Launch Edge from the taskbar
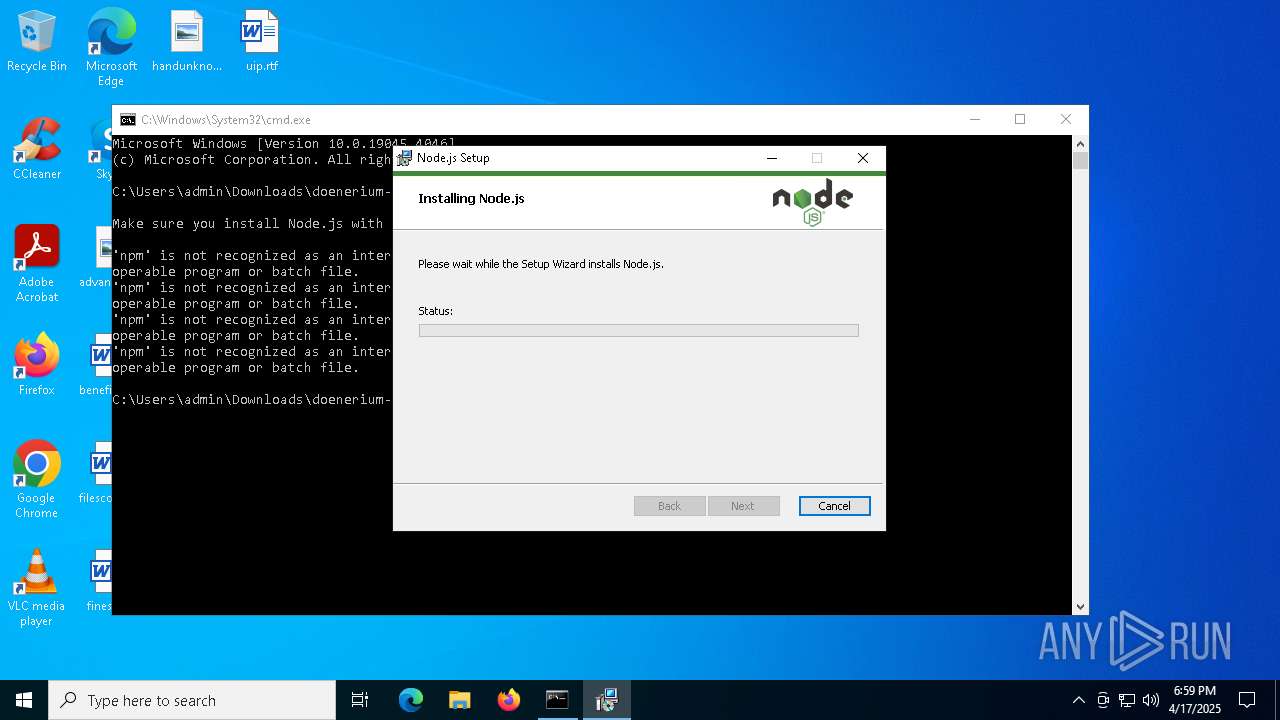This screenshot has width=1280, height=720. point(411,700)
